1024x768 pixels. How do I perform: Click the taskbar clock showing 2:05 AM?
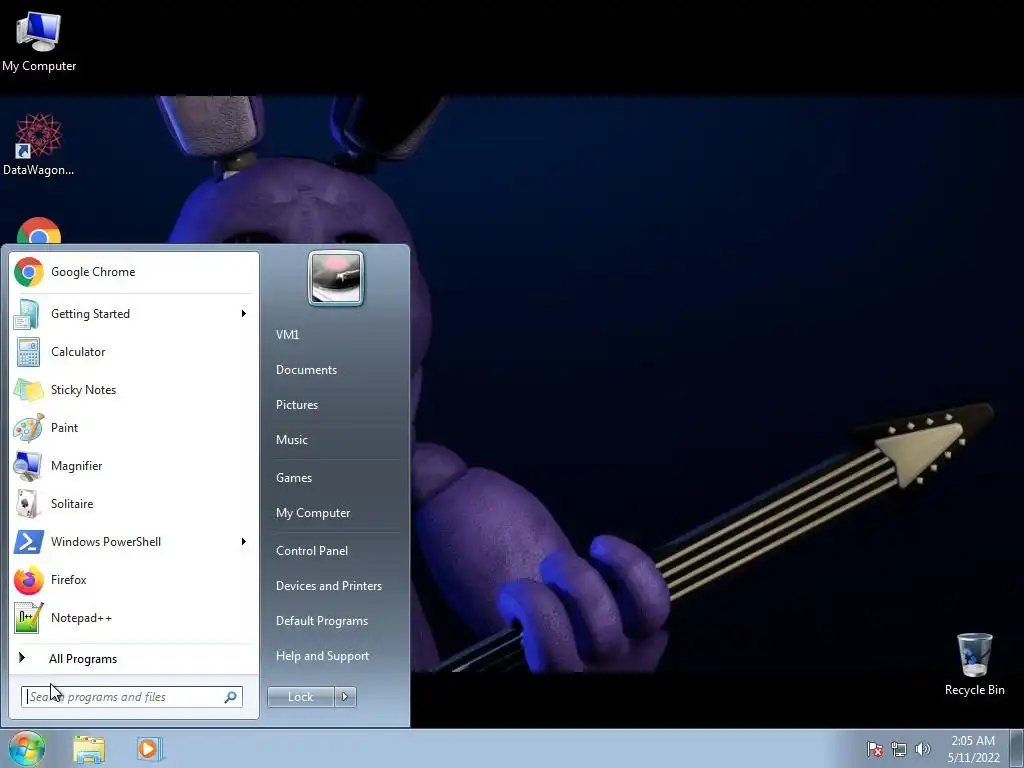click(x=973, y=749)
